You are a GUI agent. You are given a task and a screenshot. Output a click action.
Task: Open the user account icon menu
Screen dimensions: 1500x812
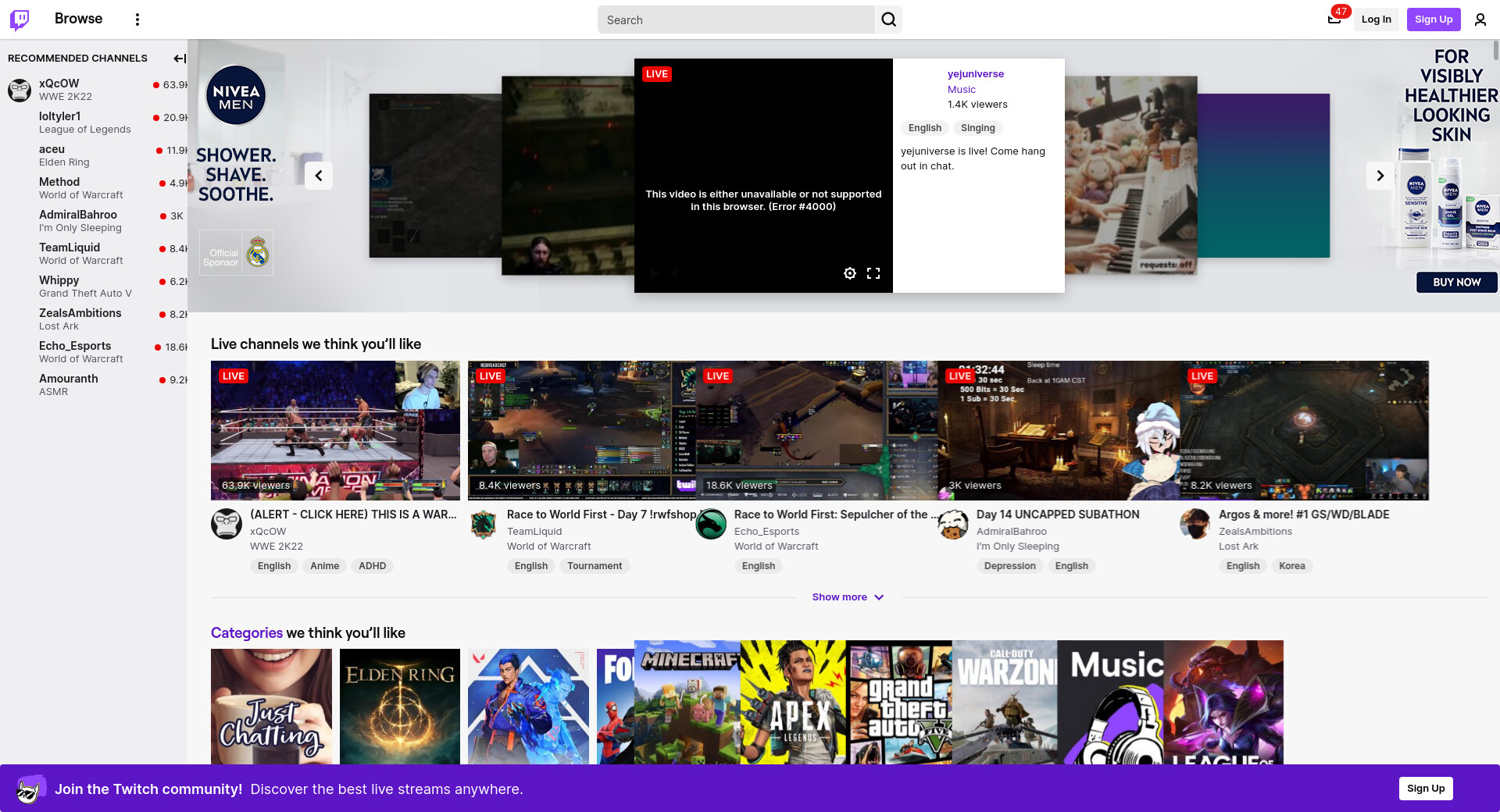click(x=1480, y=20)
